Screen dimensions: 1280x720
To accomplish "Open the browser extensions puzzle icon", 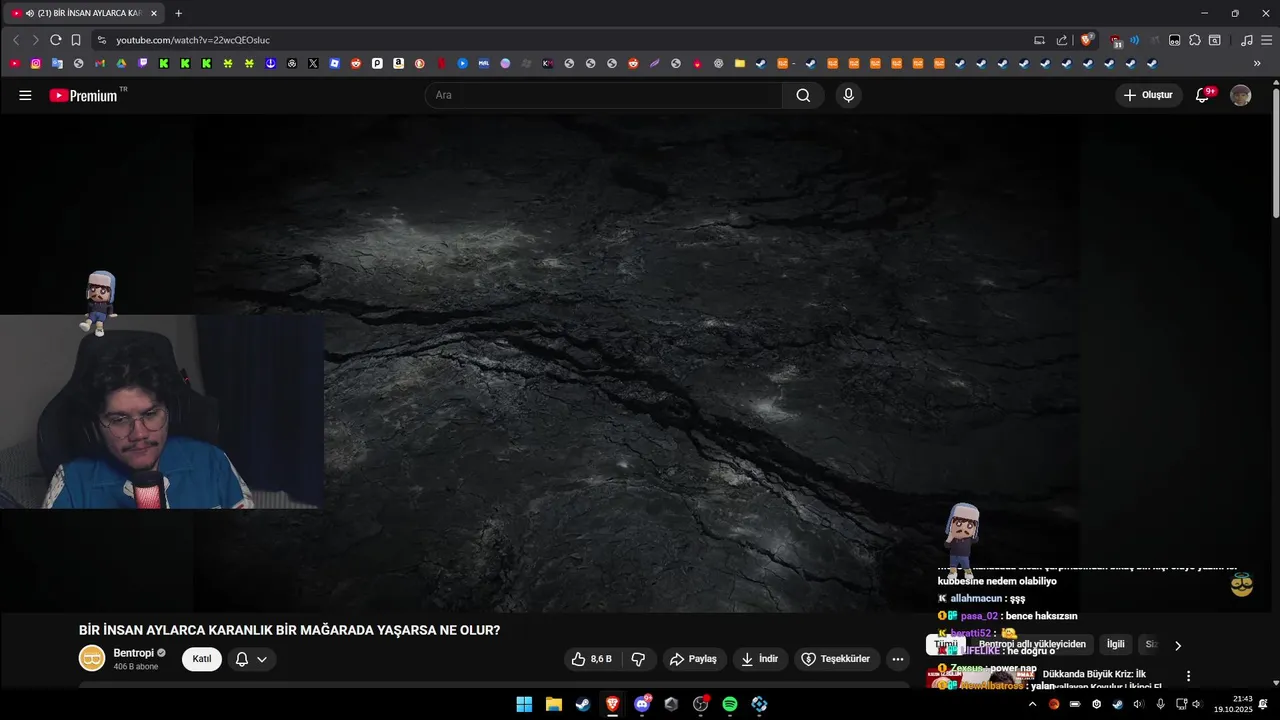I will (1194, 40).
